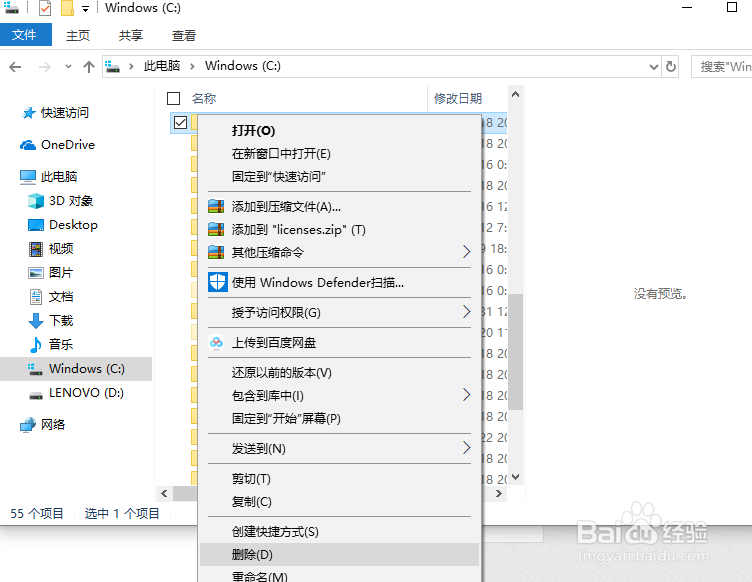The width and height of the screenshot is (752, 582).
Task: Switch to the 查看 ribbon tab
Action: point(184,35)
